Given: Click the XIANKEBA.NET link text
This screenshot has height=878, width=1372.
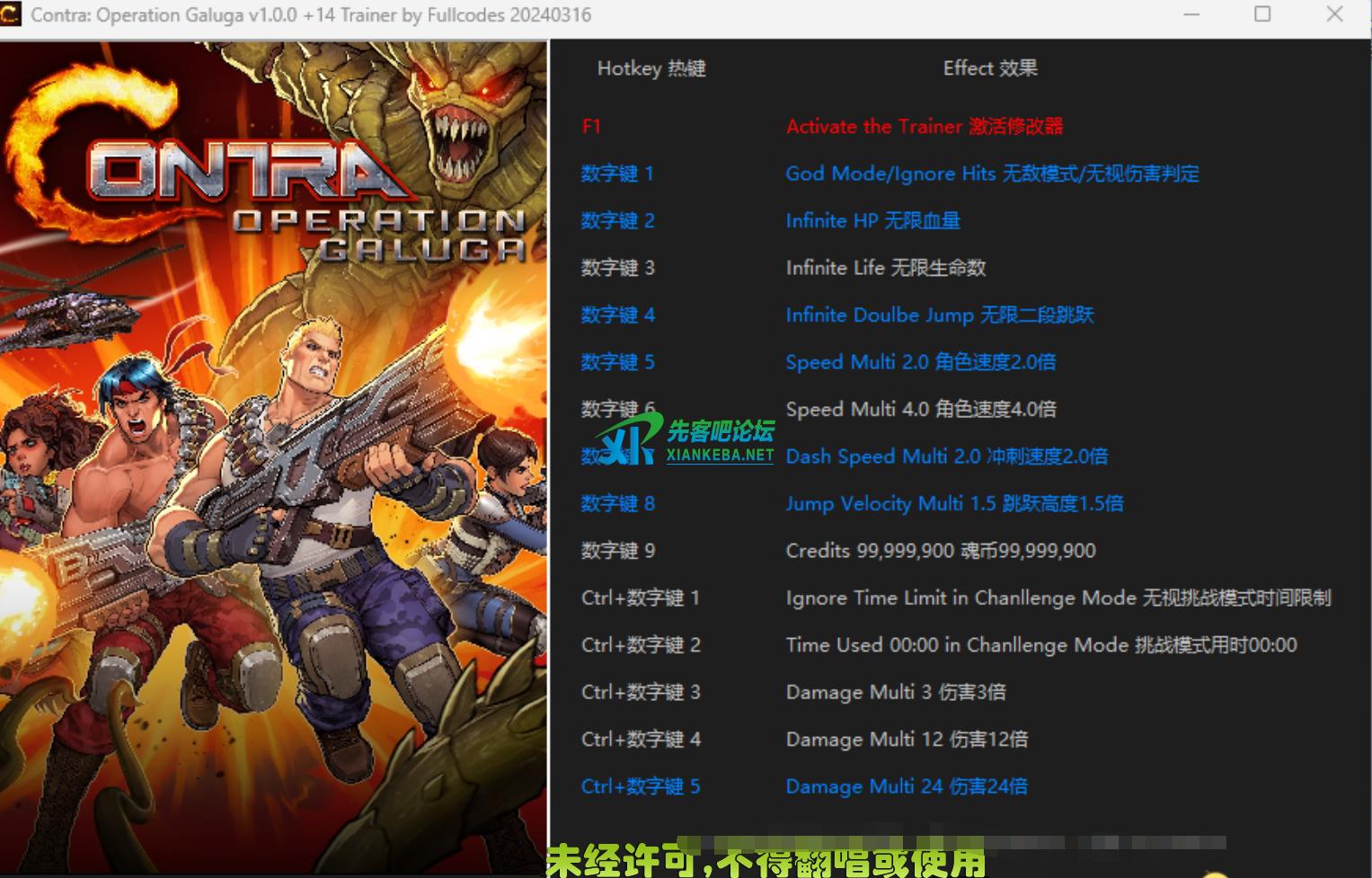Looking at the screenshot, I should 720,456.
